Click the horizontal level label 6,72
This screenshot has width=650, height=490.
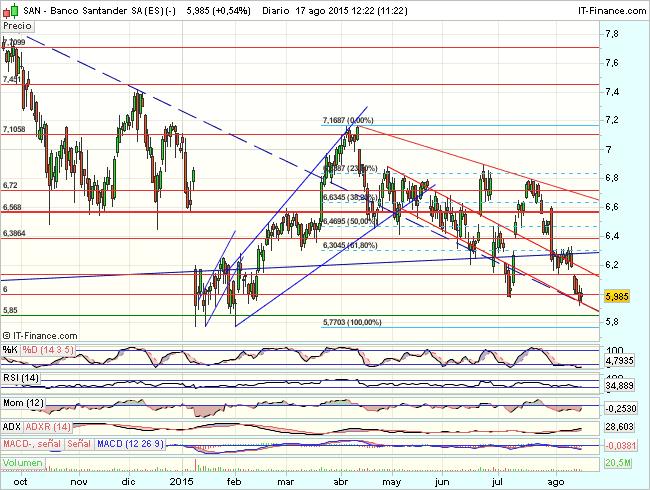coord(10,185)
